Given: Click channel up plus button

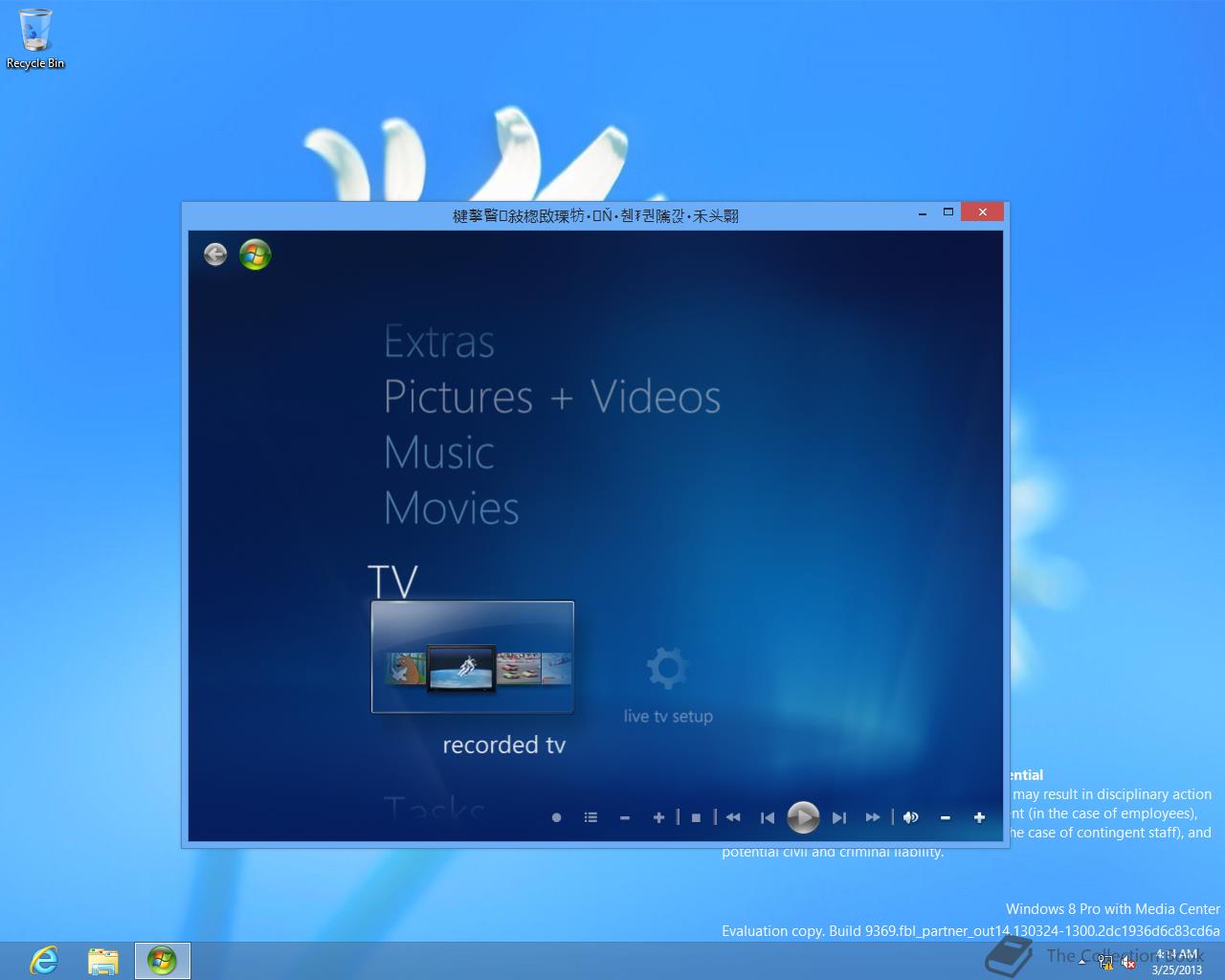Looking at the screenshot, I should pos(658,817).
